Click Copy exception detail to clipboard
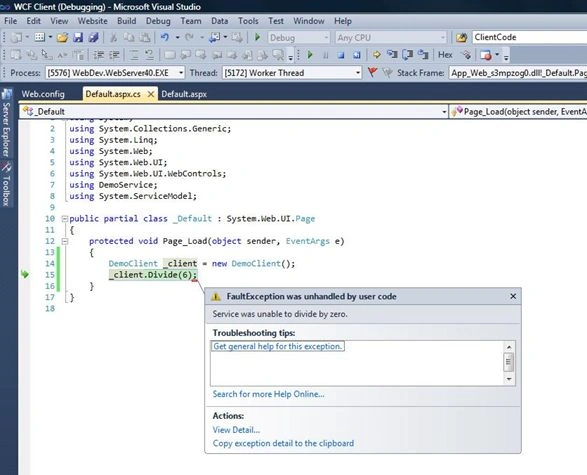The width and height of the screenshot is (587, 475). coord(283,444)
